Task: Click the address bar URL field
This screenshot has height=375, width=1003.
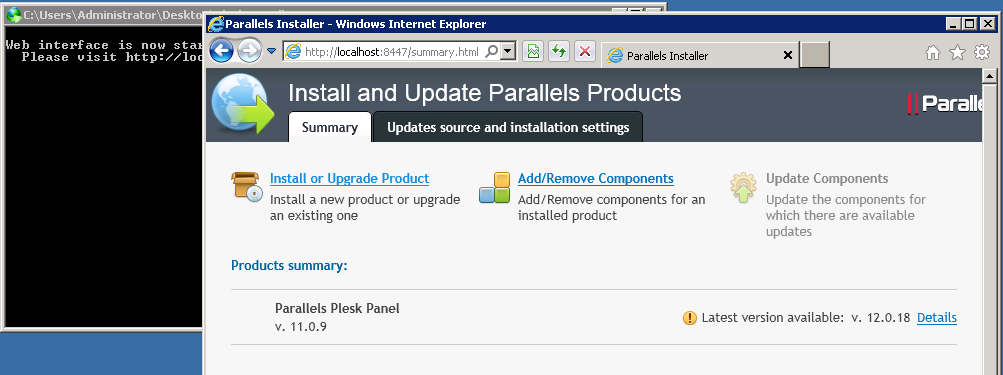Action: (391, 52)
